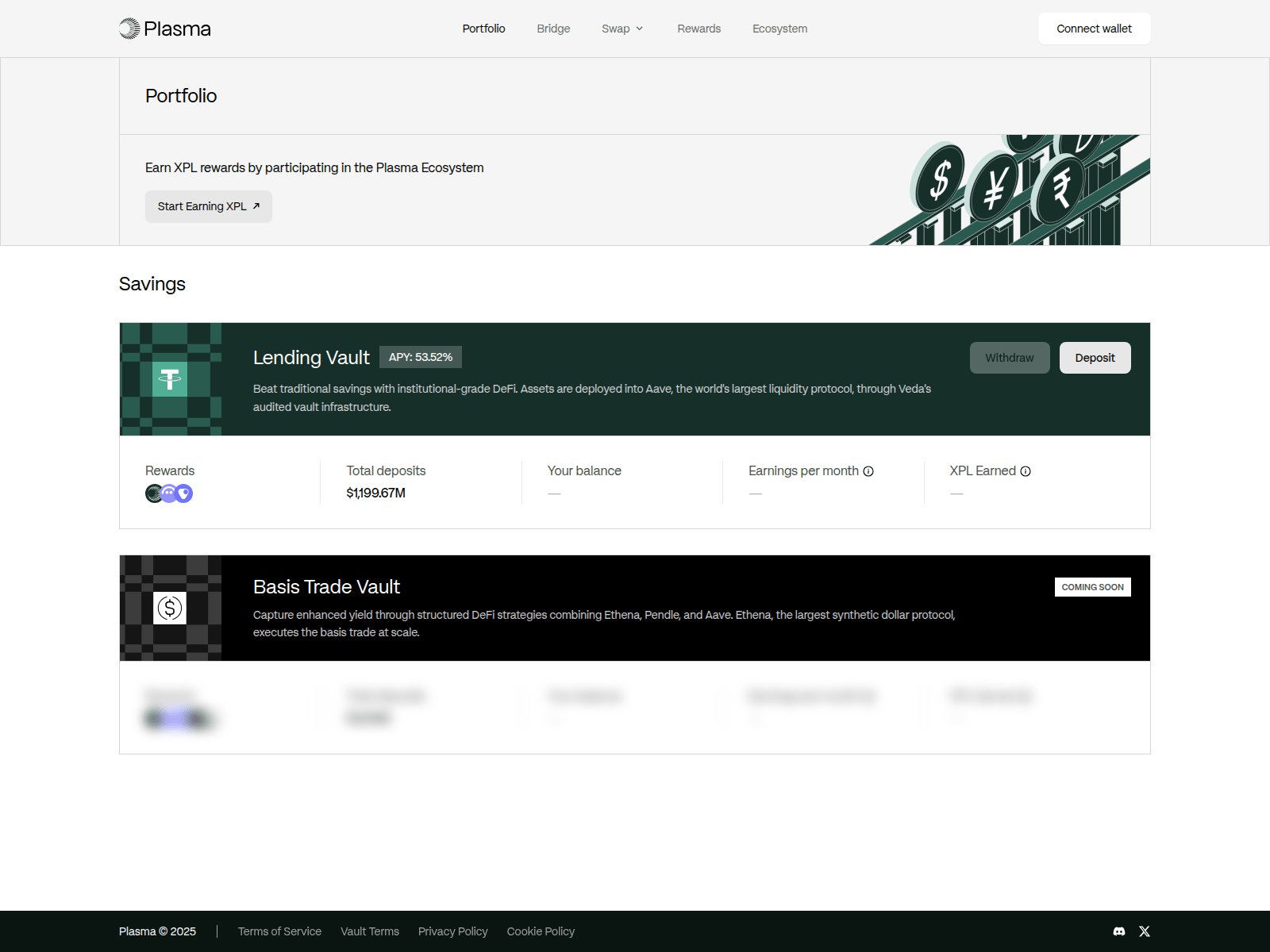Click the Earnings per month info icon
Image resolution: width=1270 pixels, height=952 pixels.
click(x=868, y=471)
